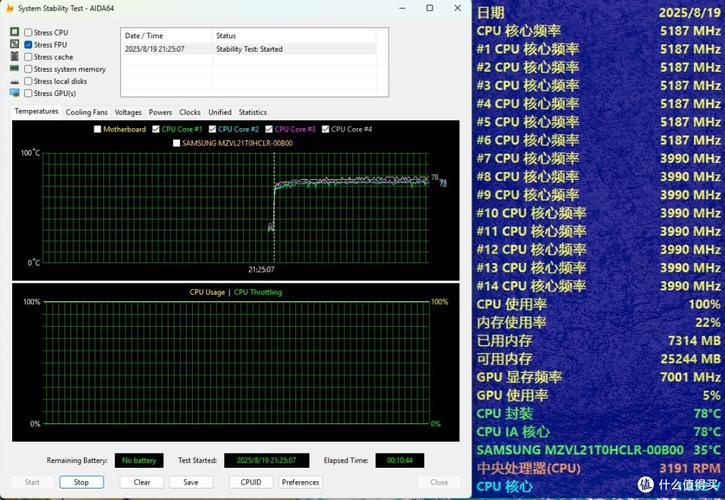Image resolution: width=725 pixels, height=500 pixels.
Task: Click the cache chip icon beside Stress cache
Action: 15,57
